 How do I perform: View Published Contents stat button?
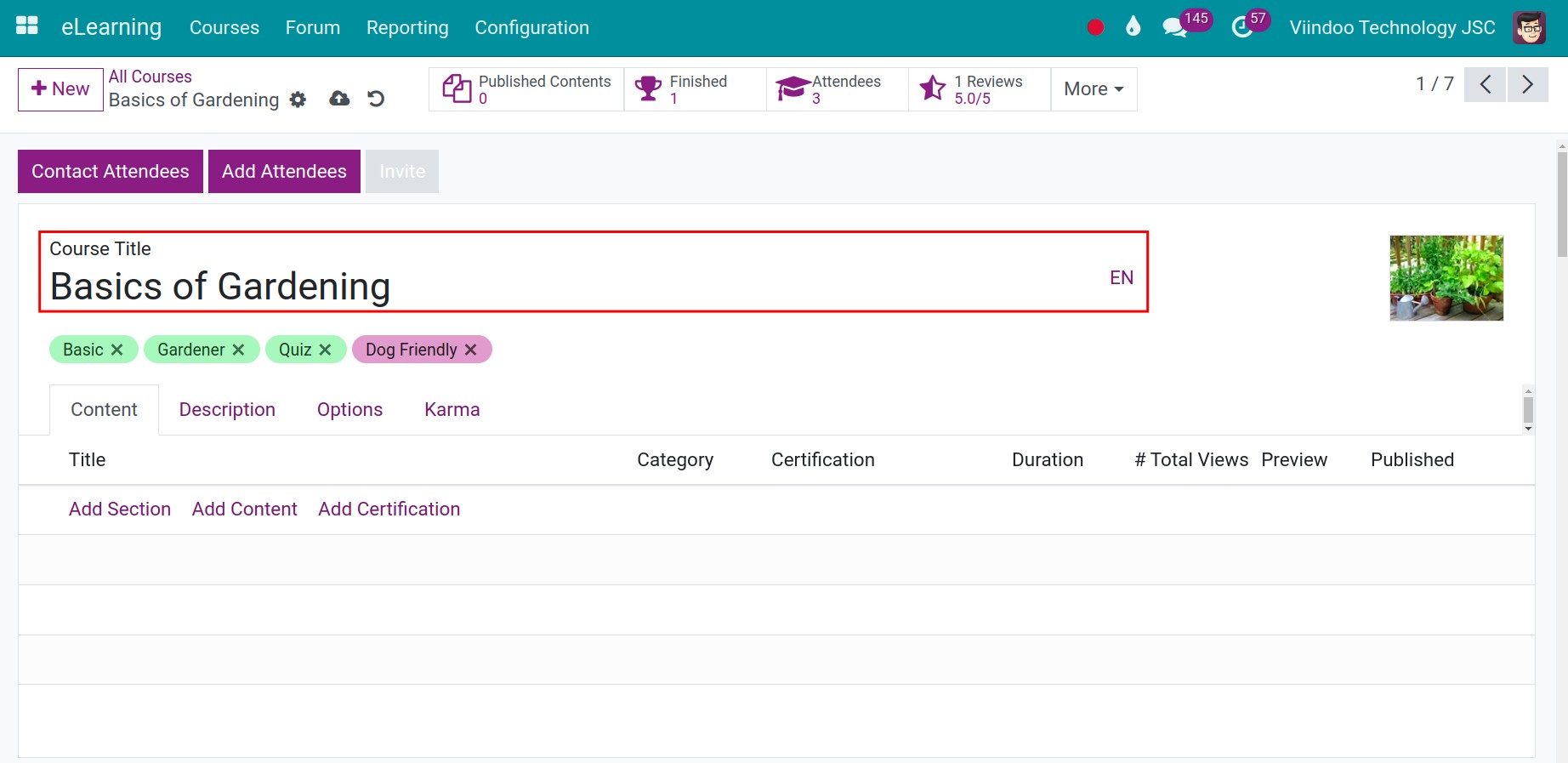coord(526,89)
